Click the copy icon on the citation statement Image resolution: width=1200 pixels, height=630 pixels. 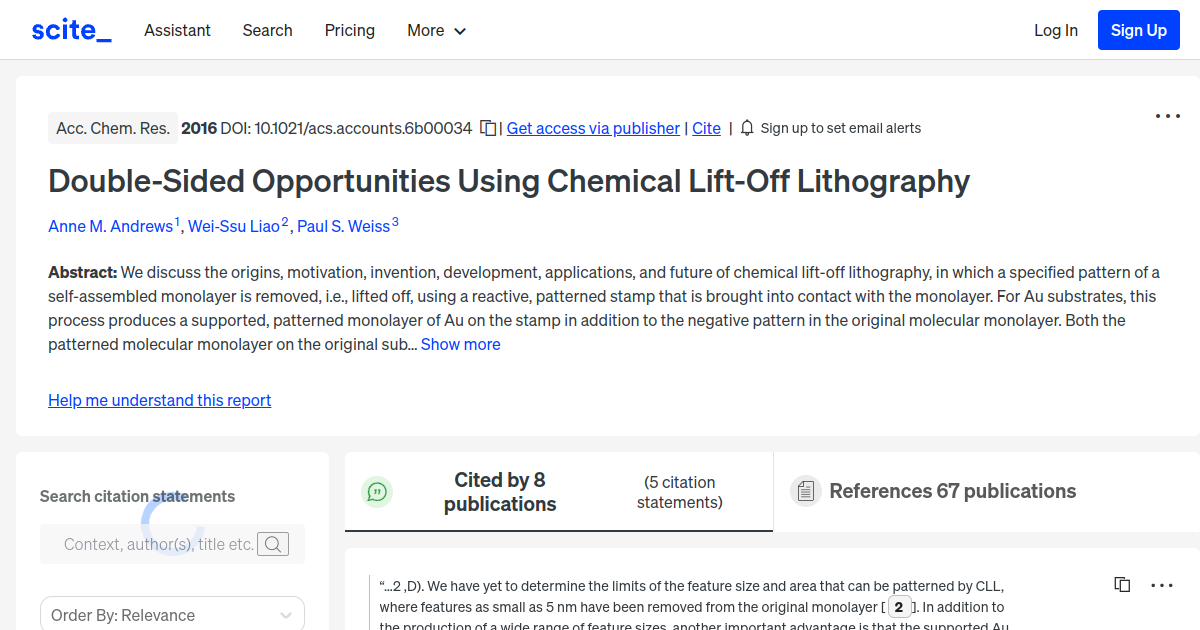1121,584
